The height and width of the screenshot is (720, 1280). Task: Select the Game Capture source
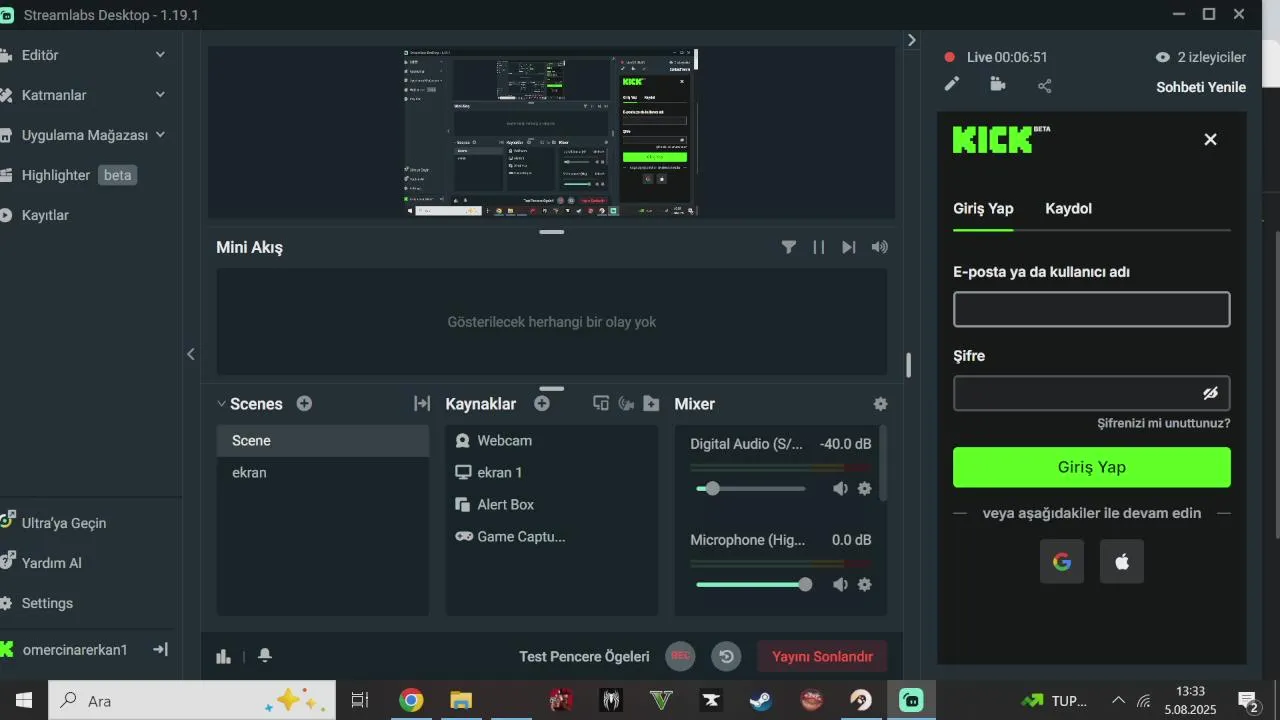tap(551, 536)
